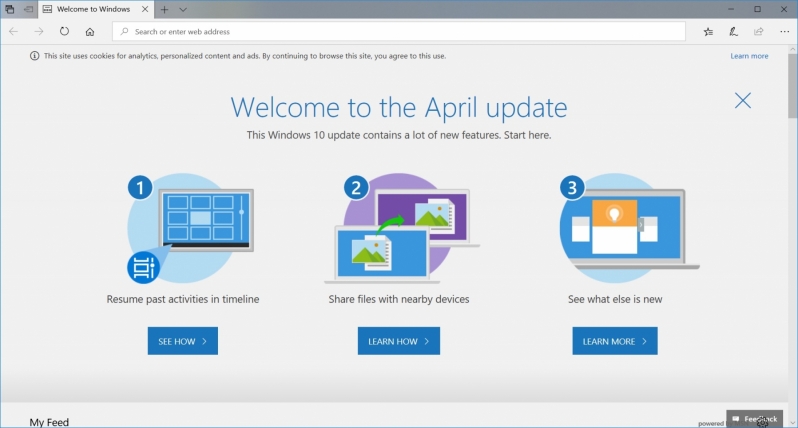Open the Feedback button
798x428 pixels.
pyautogui.click(x=754, y=419)
